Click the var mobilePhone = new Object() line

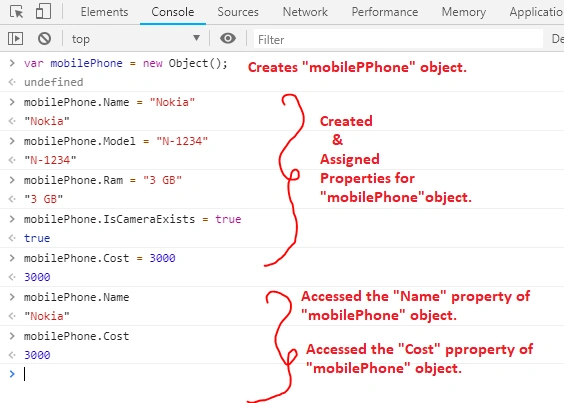126,63
